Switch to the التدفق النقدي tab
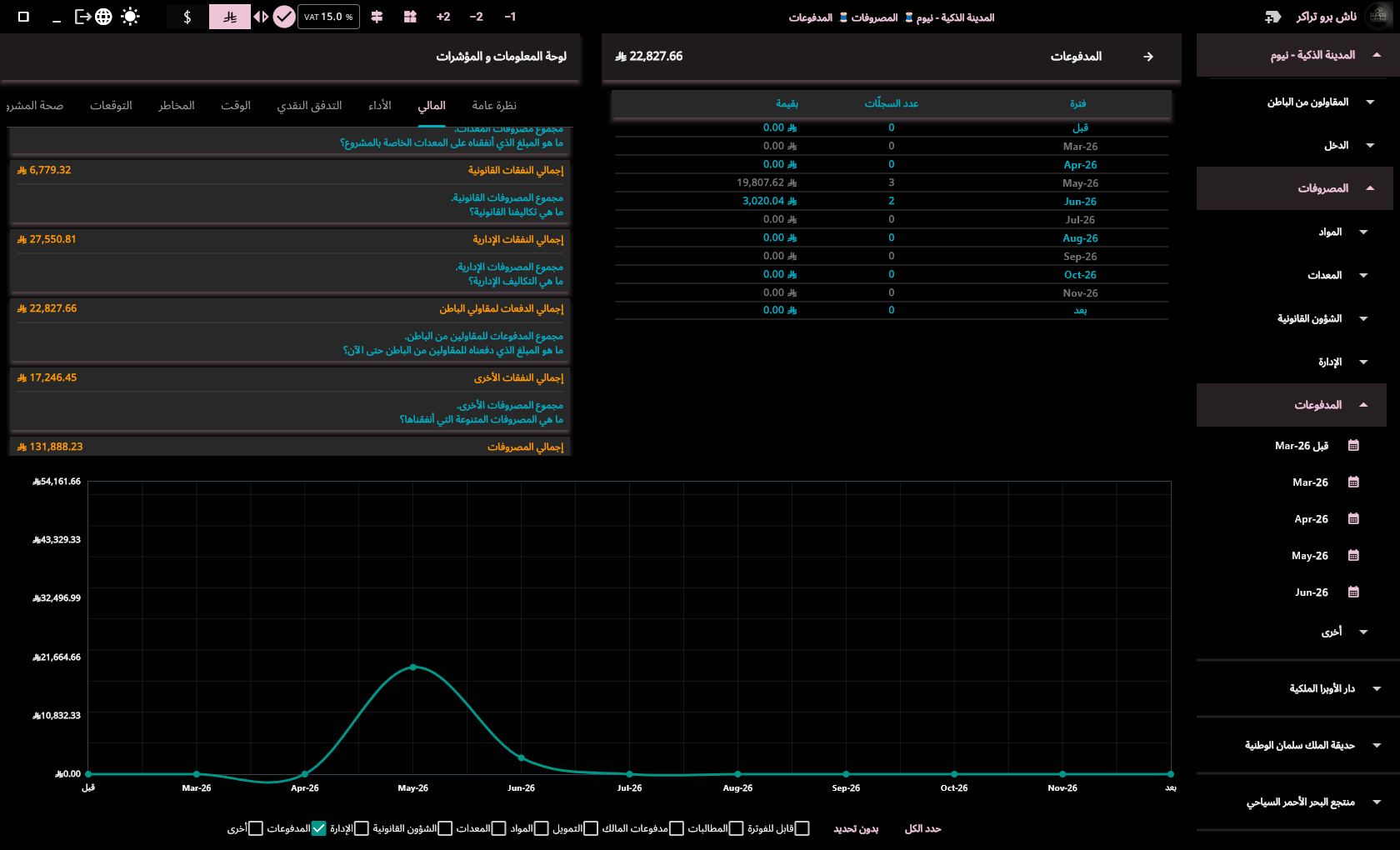 pos(310,106)
